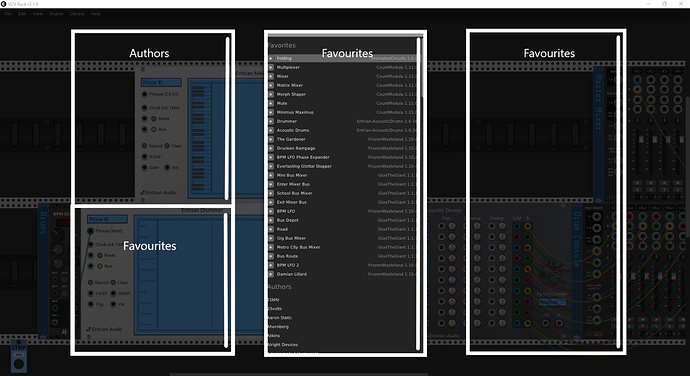This screenshot has height=376, width=690.
Task: Click the module browser vertical scrollbar
Action: (421, 66)
